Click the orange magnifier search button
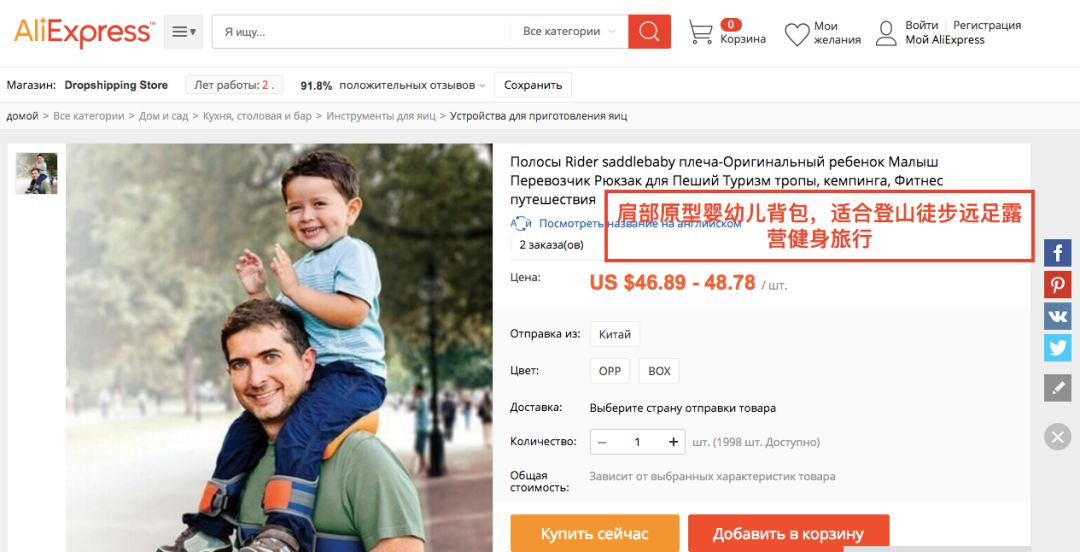Screen dimensions: 1080x552 649,32
